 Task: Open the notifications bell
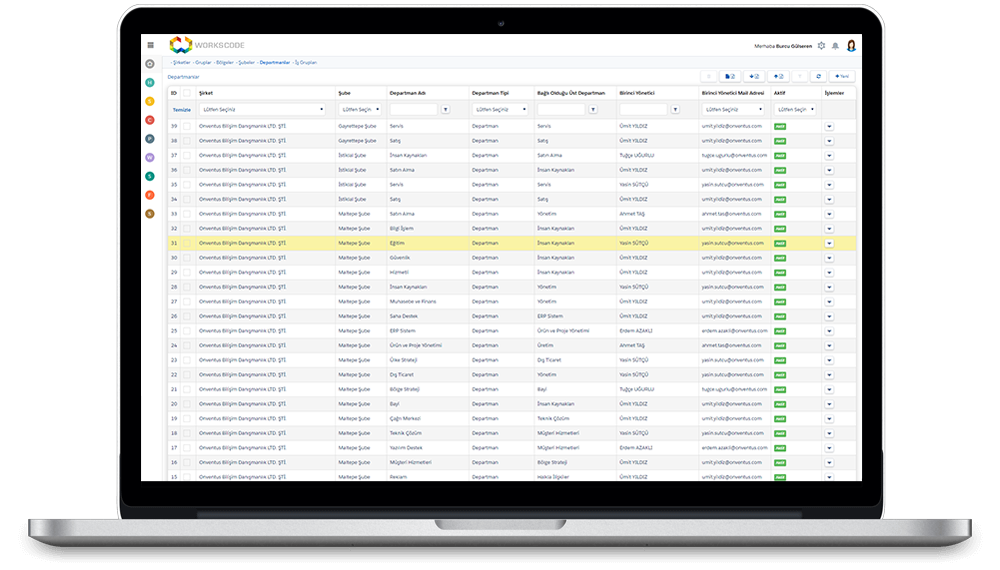pyautogui.click(x=835, y=46)
